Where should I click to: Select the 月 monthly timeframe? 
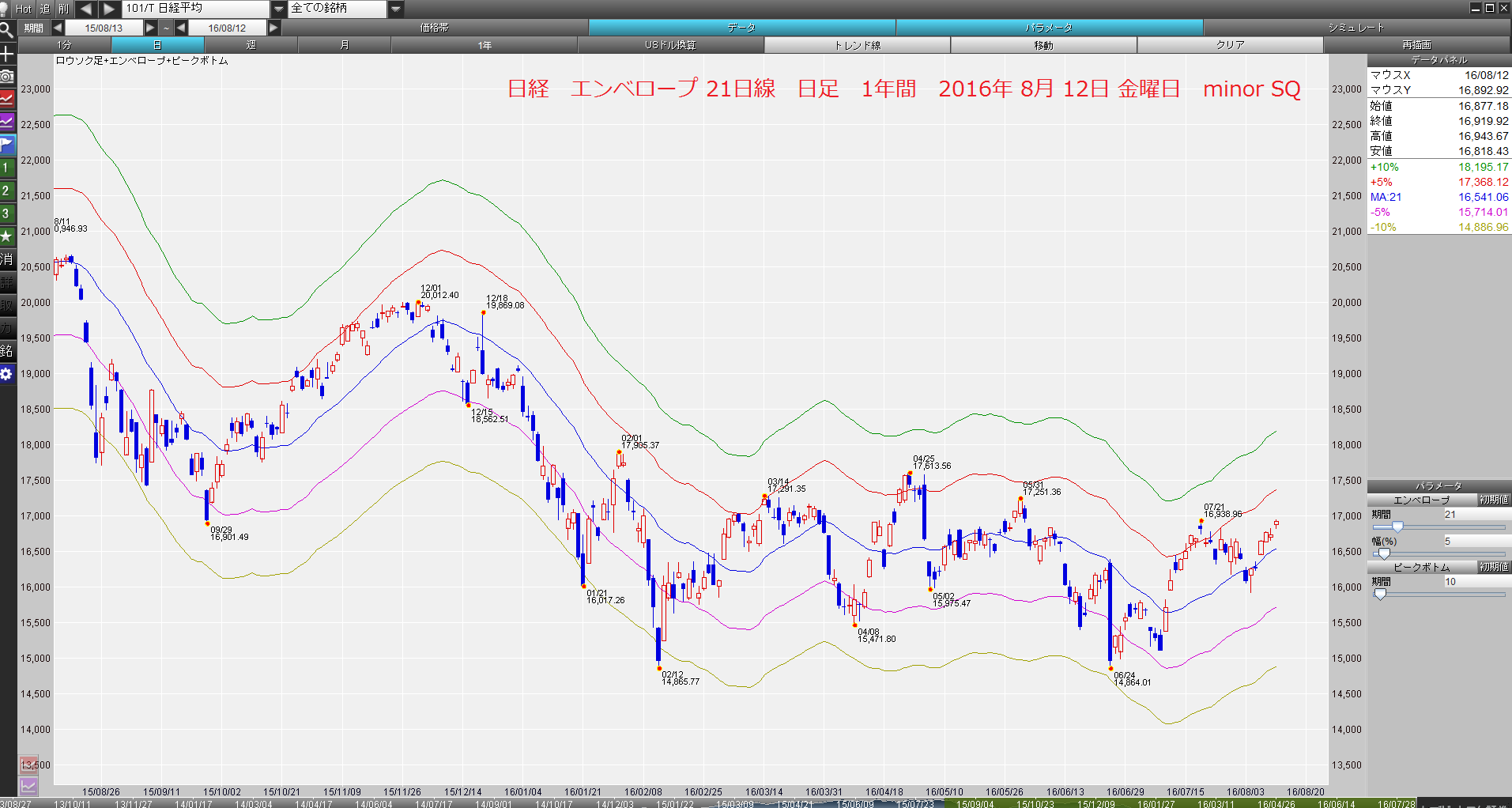tap(345, 45)
